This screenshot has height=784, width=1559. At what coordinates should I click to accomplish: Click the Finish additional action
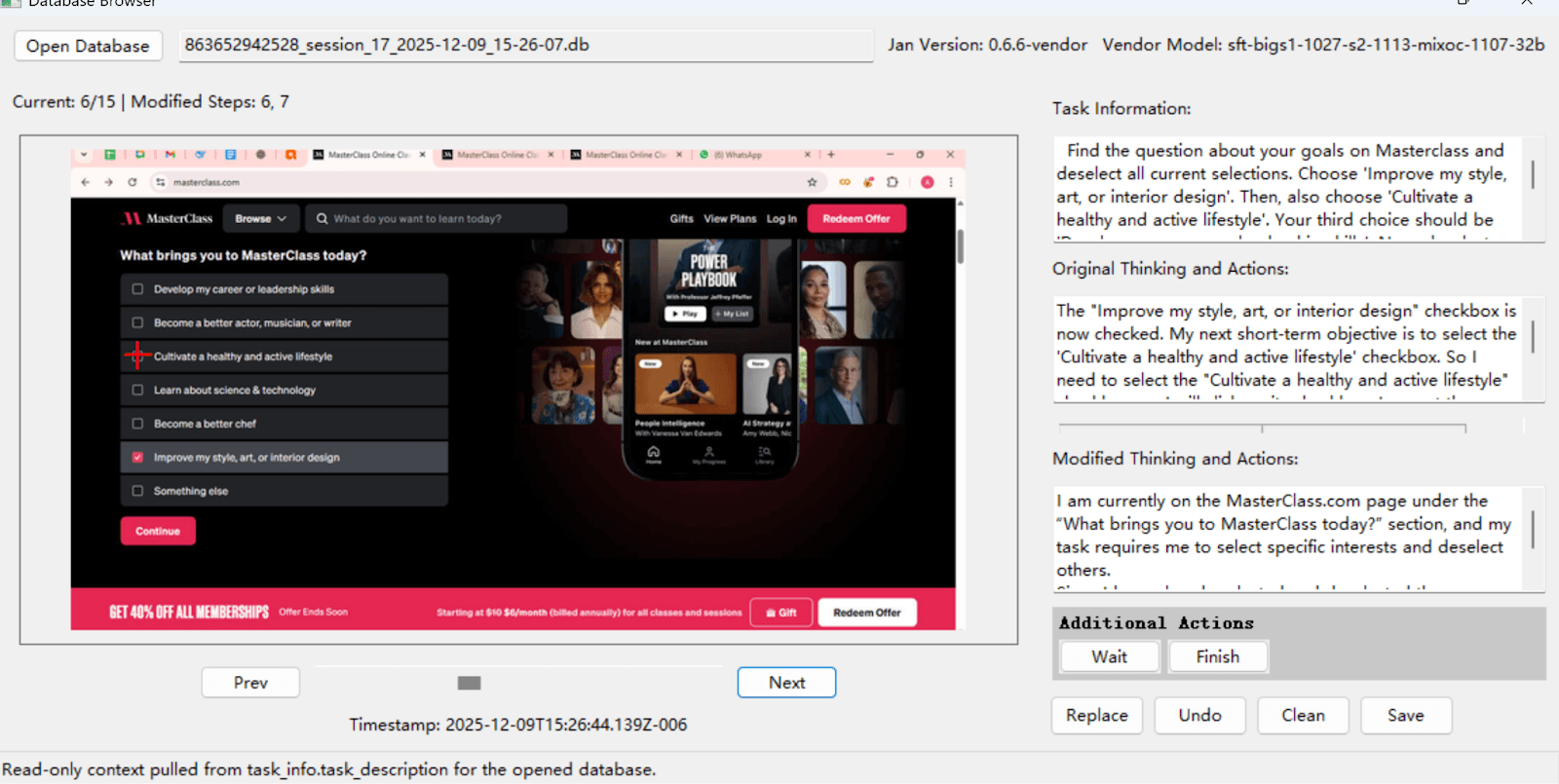click(x=1218, y=656)
